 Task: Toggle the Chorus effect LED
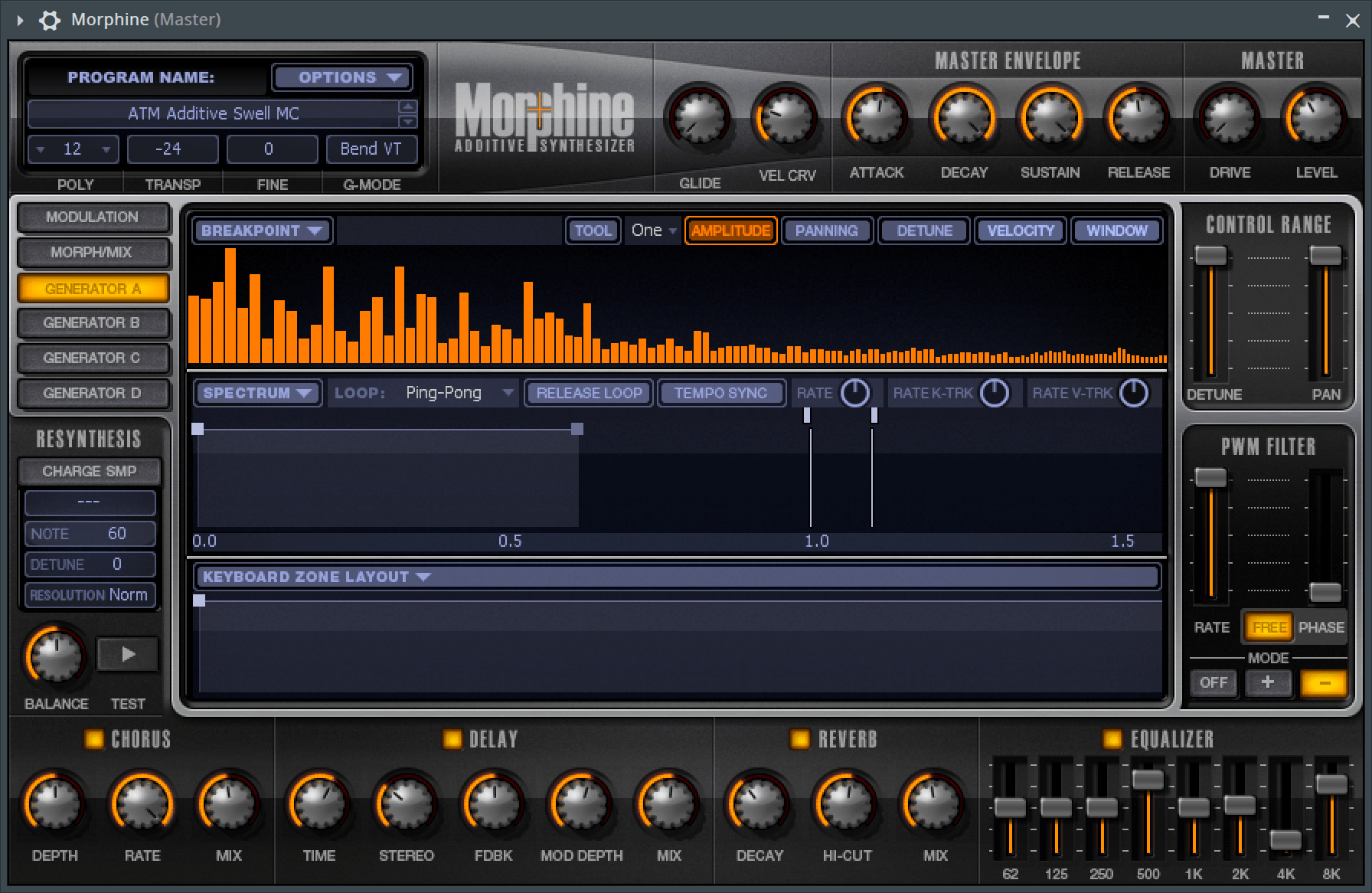point(94,739)
